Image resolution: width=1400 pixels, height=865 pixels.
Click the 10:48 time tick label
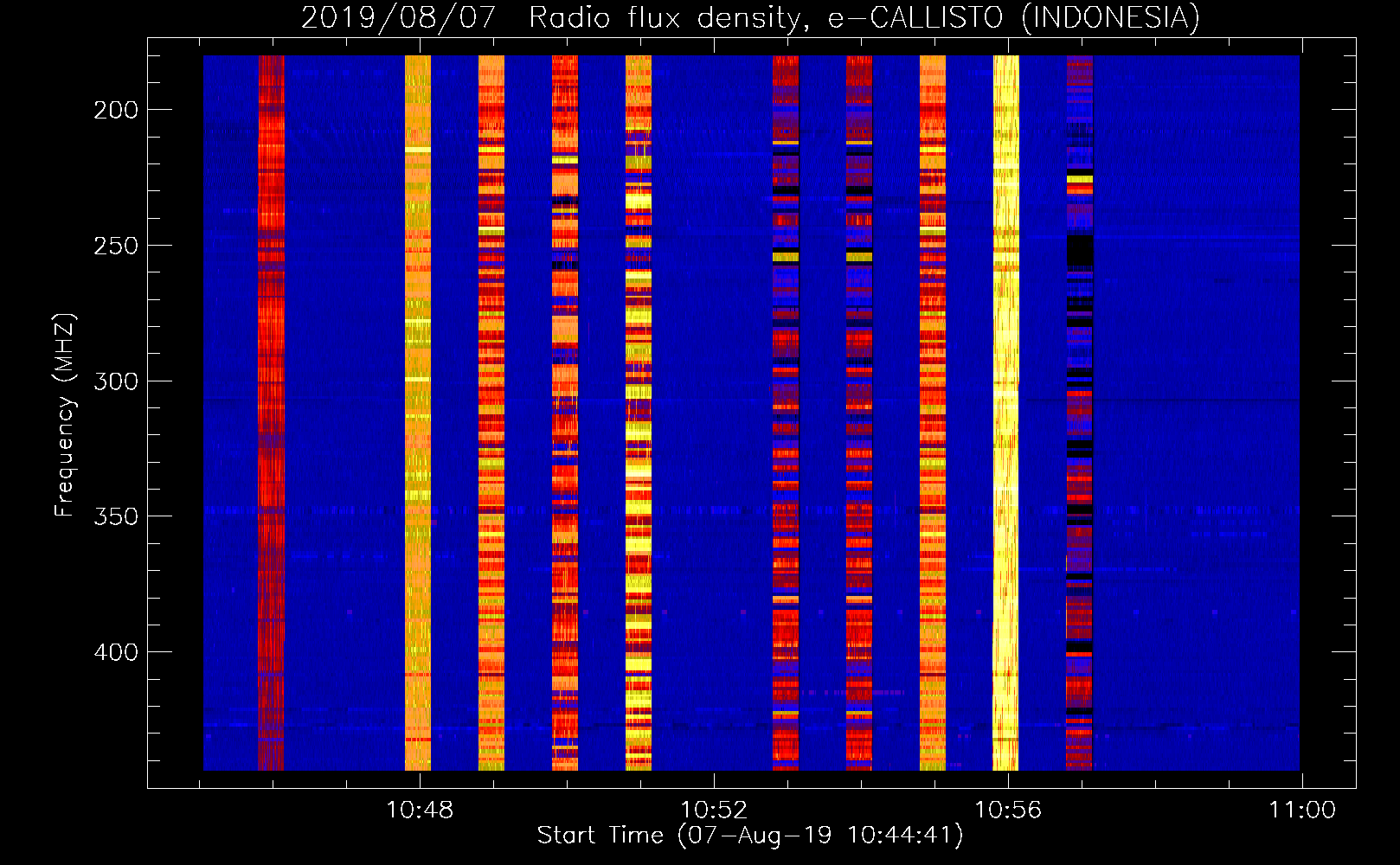(x=420, y=811)
